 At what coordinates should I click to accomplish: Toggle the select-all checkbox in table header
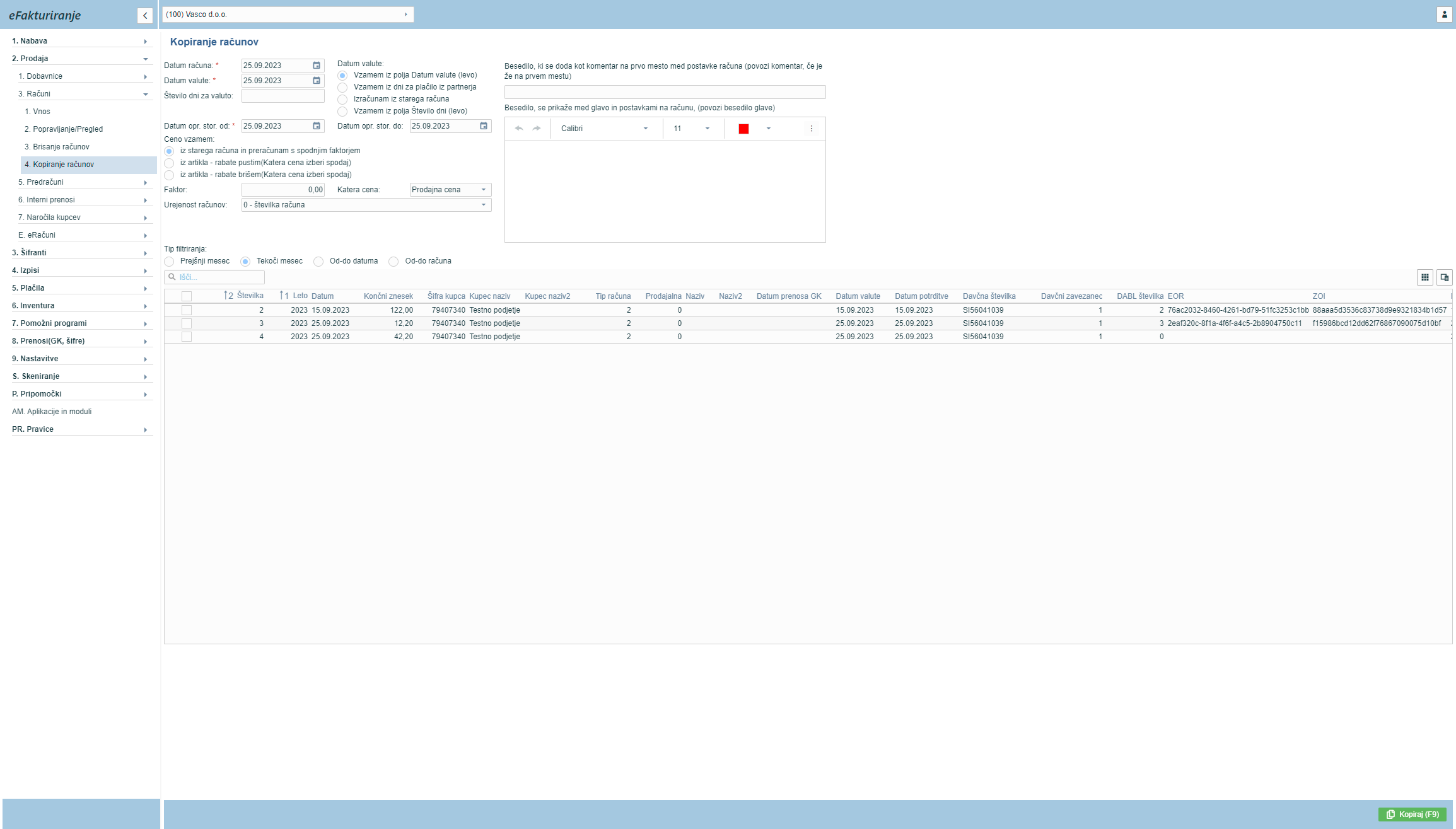(187, 296)
